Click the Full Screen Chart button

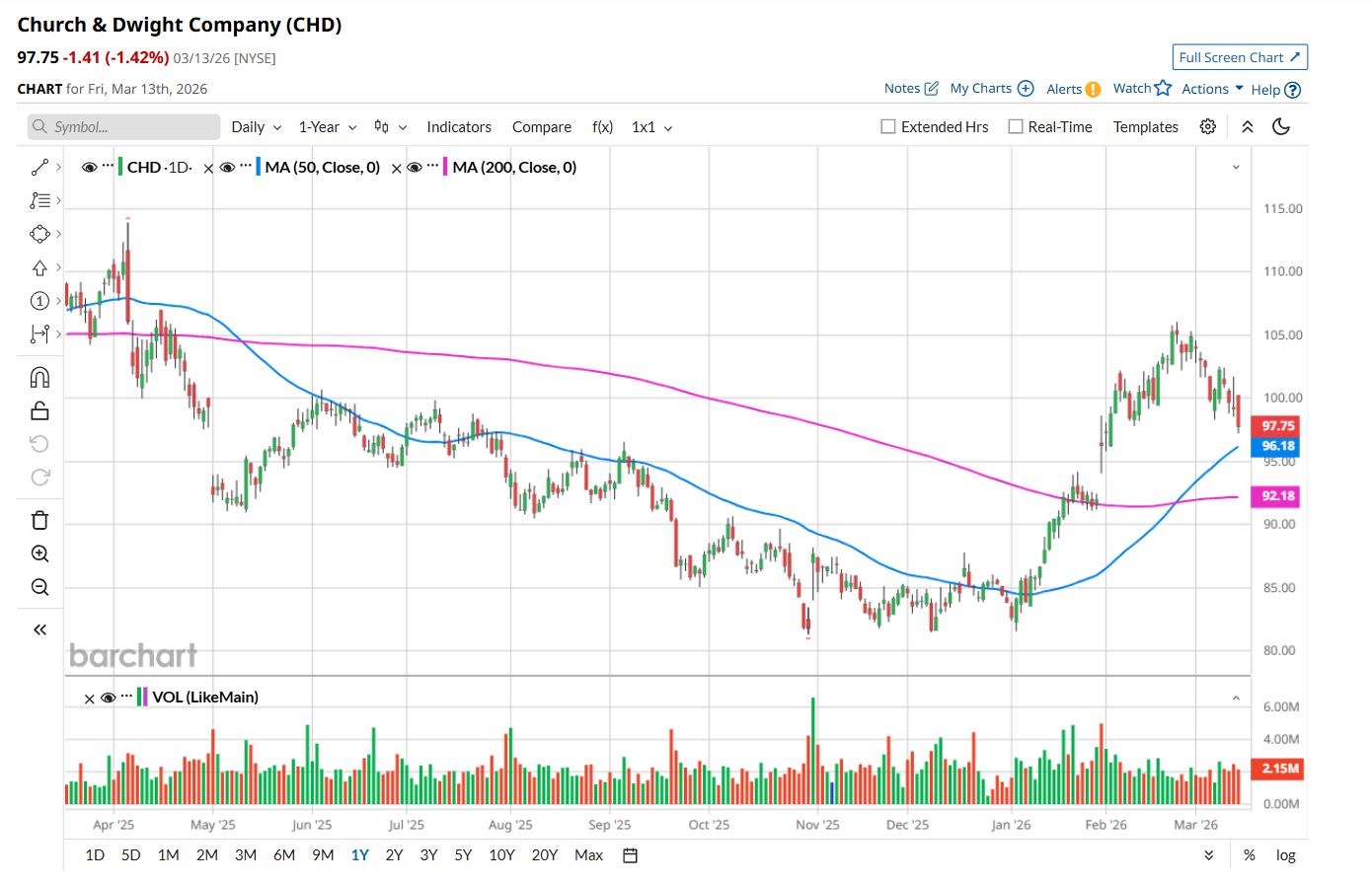click(1240, 57)
